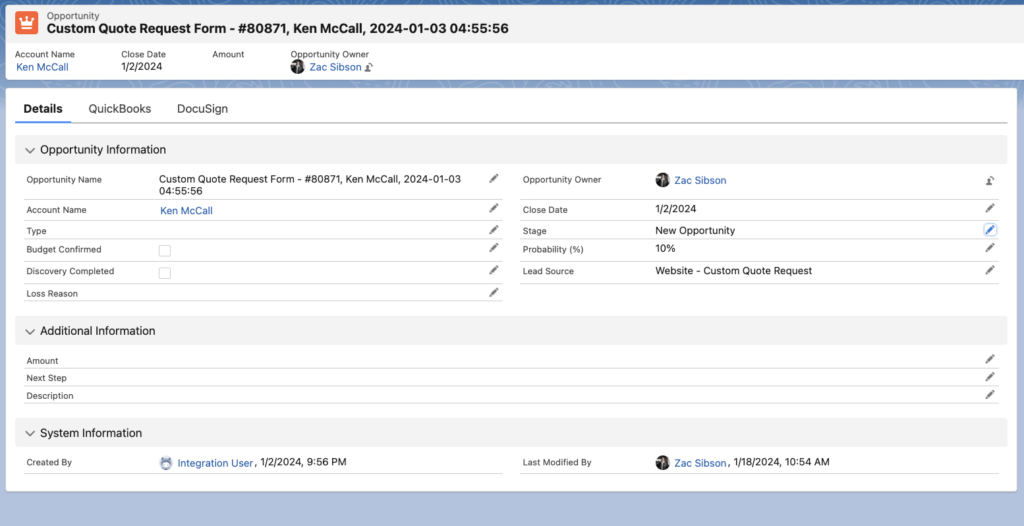The height and width of the screenshot is (526, 1024).
Task: Edit Next Step via pencil icon
Action: pos(990,377)
